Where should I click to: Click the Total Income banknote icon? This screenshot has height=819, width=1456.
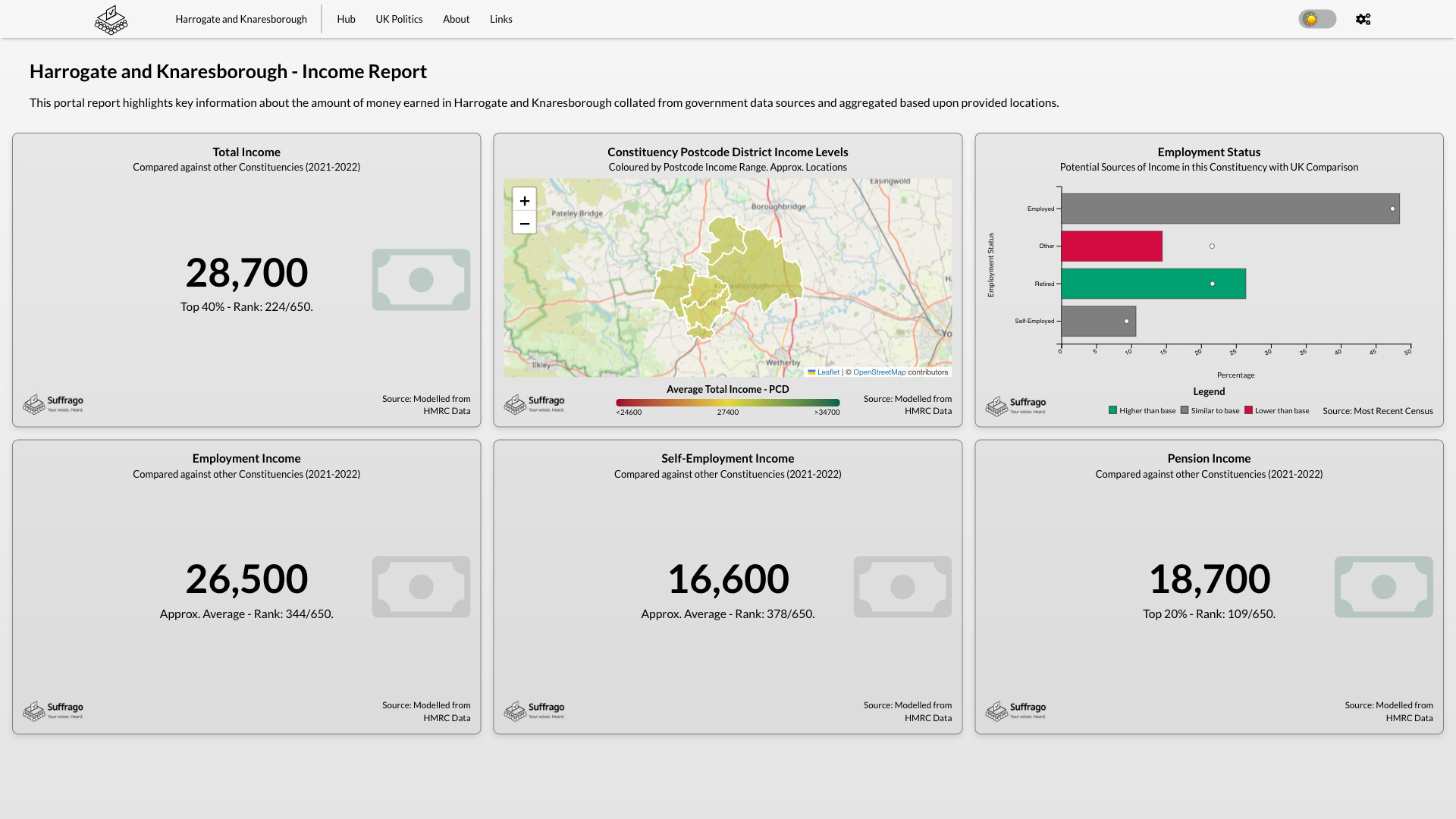coord(421,280)
